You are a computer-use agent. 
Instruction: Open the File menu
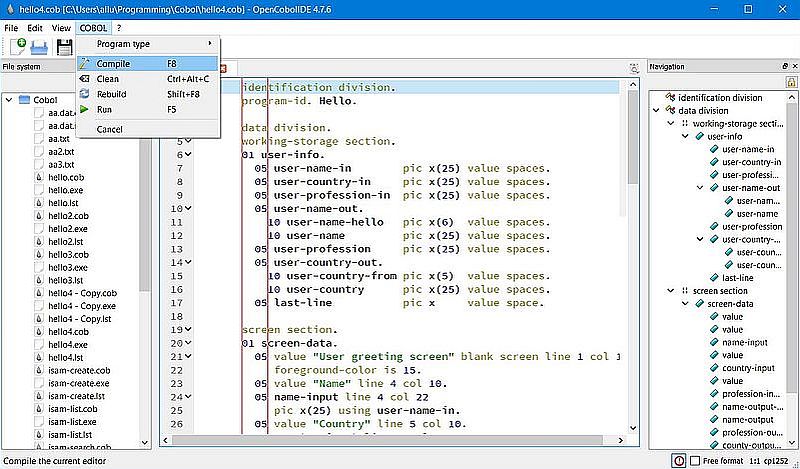click(11, 28)
